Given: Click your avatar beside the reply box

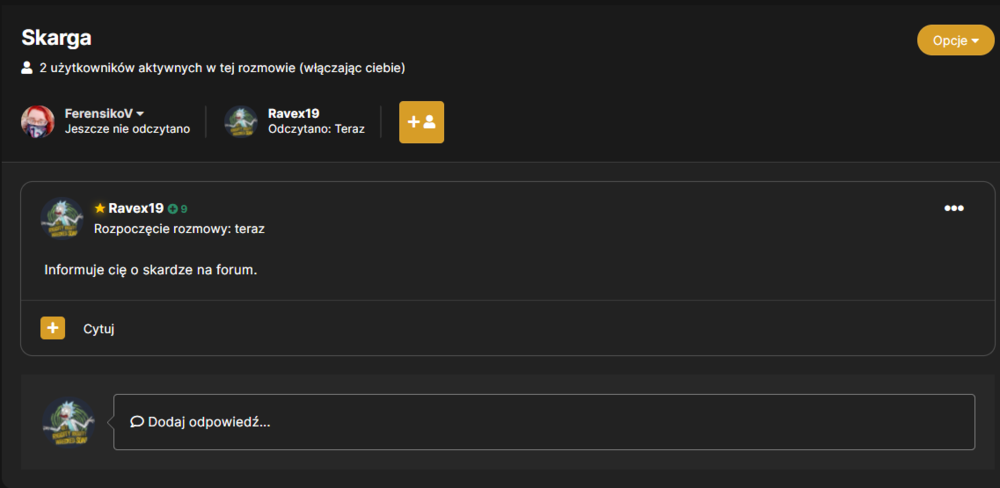Looking at the screenshot, I should tap(68, 422).
